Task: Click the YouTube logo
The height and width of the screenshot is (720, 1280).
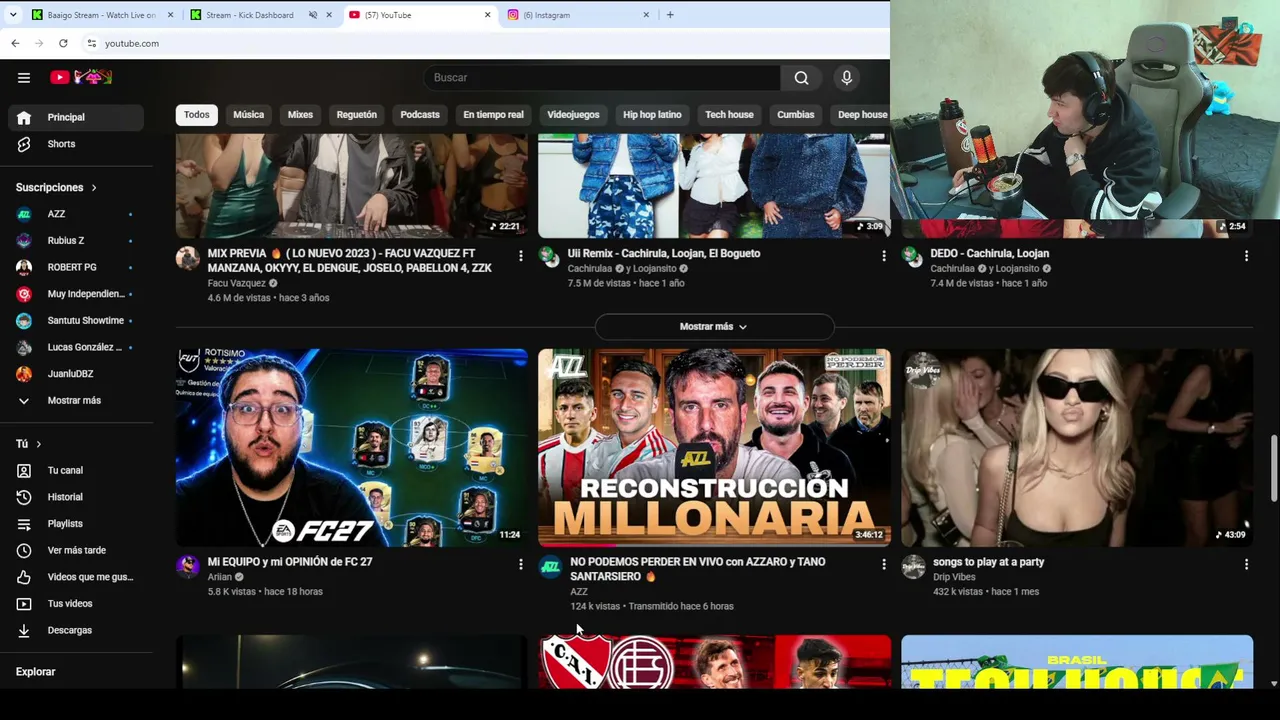Action: click(81, 77)
